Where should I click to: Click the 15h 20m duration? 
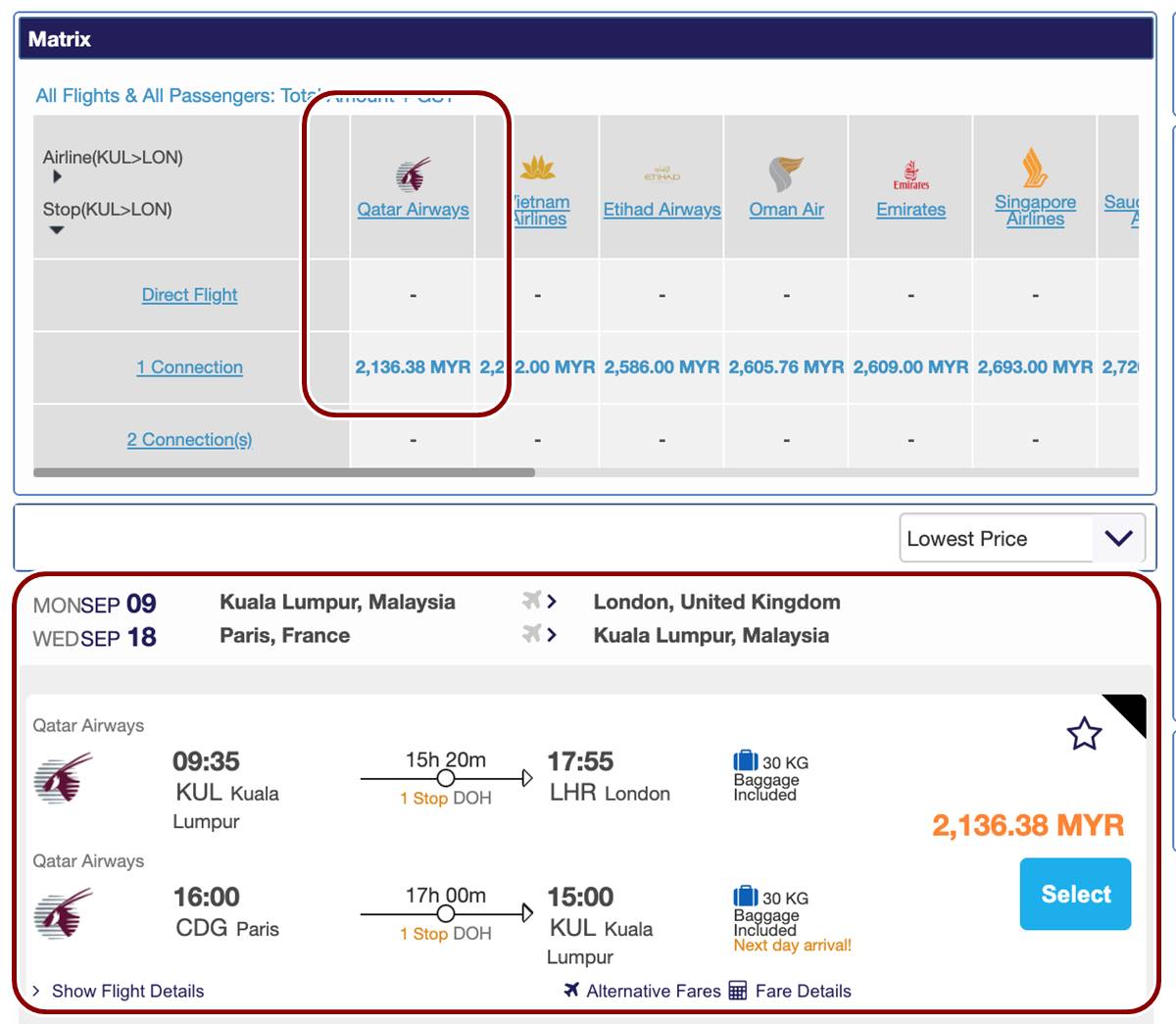(x=446, y=759)
